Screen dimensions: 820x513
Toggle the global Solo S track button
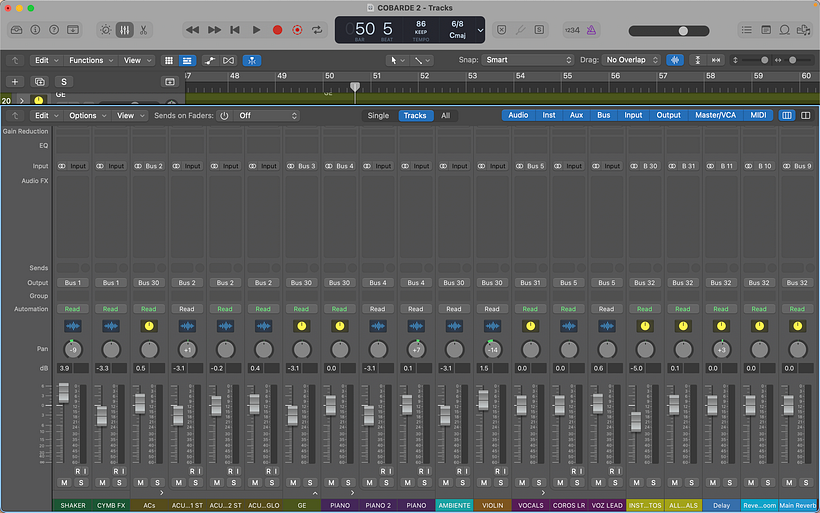tap(64, 82)
